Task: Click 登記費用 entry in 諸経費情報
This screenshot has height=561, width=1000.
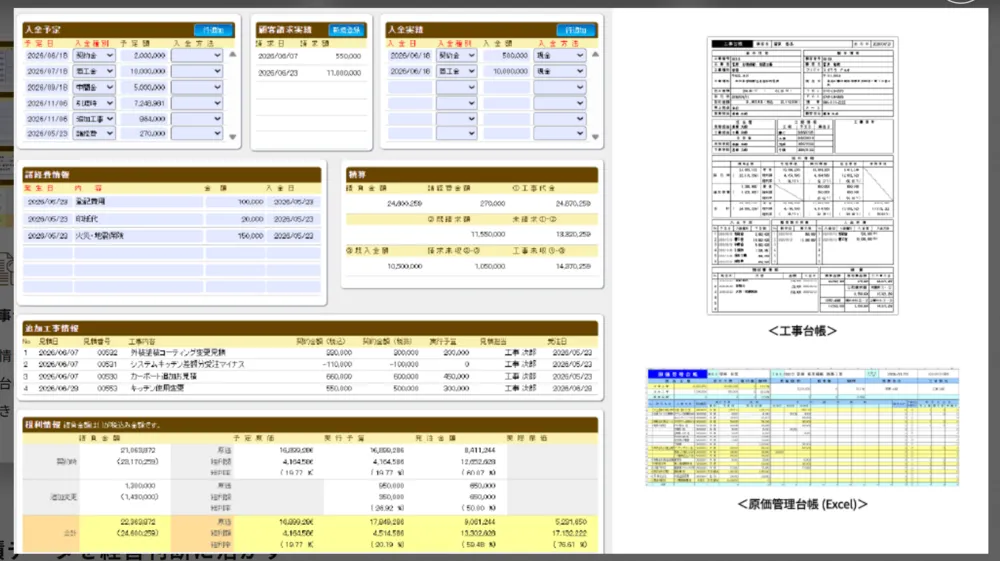Action: (x=138, y=201)
